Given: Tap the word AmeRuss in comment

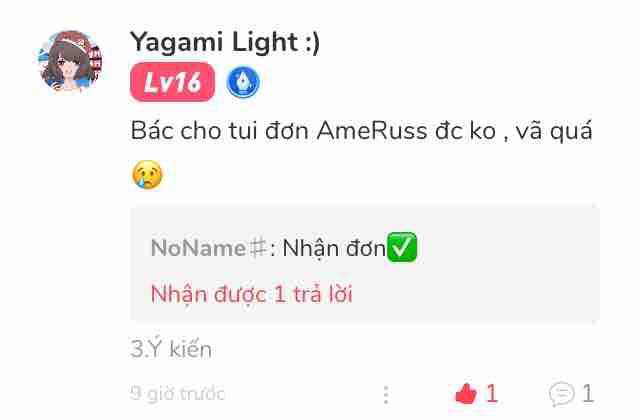Looking at the screenshot, I should (x=372, y=131).
